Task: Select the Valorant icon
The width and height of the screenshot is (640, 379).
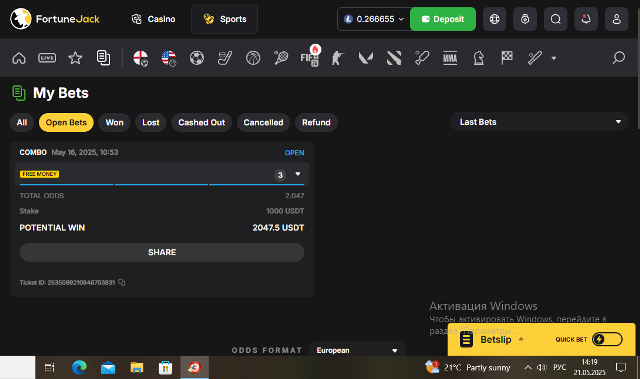Action: 366,58
